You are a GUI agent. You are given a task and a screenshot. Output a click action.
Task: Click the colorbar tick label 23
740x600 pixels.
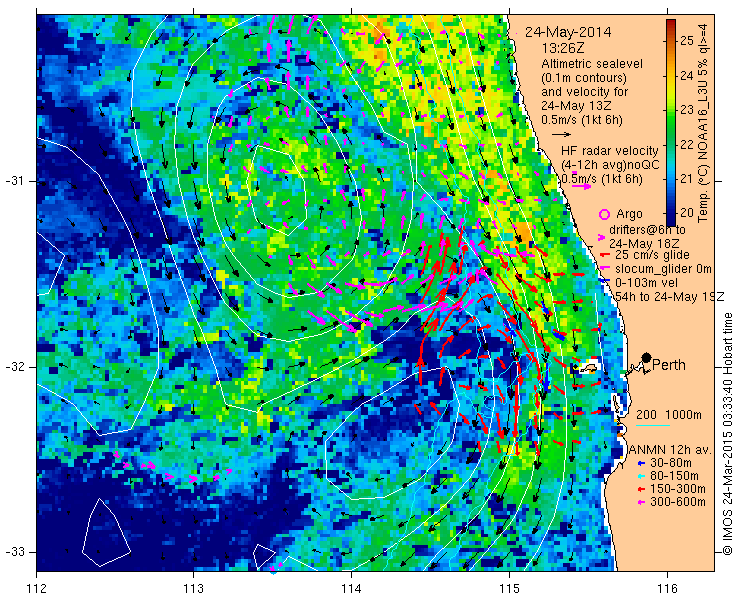click(x=687, y=110)
